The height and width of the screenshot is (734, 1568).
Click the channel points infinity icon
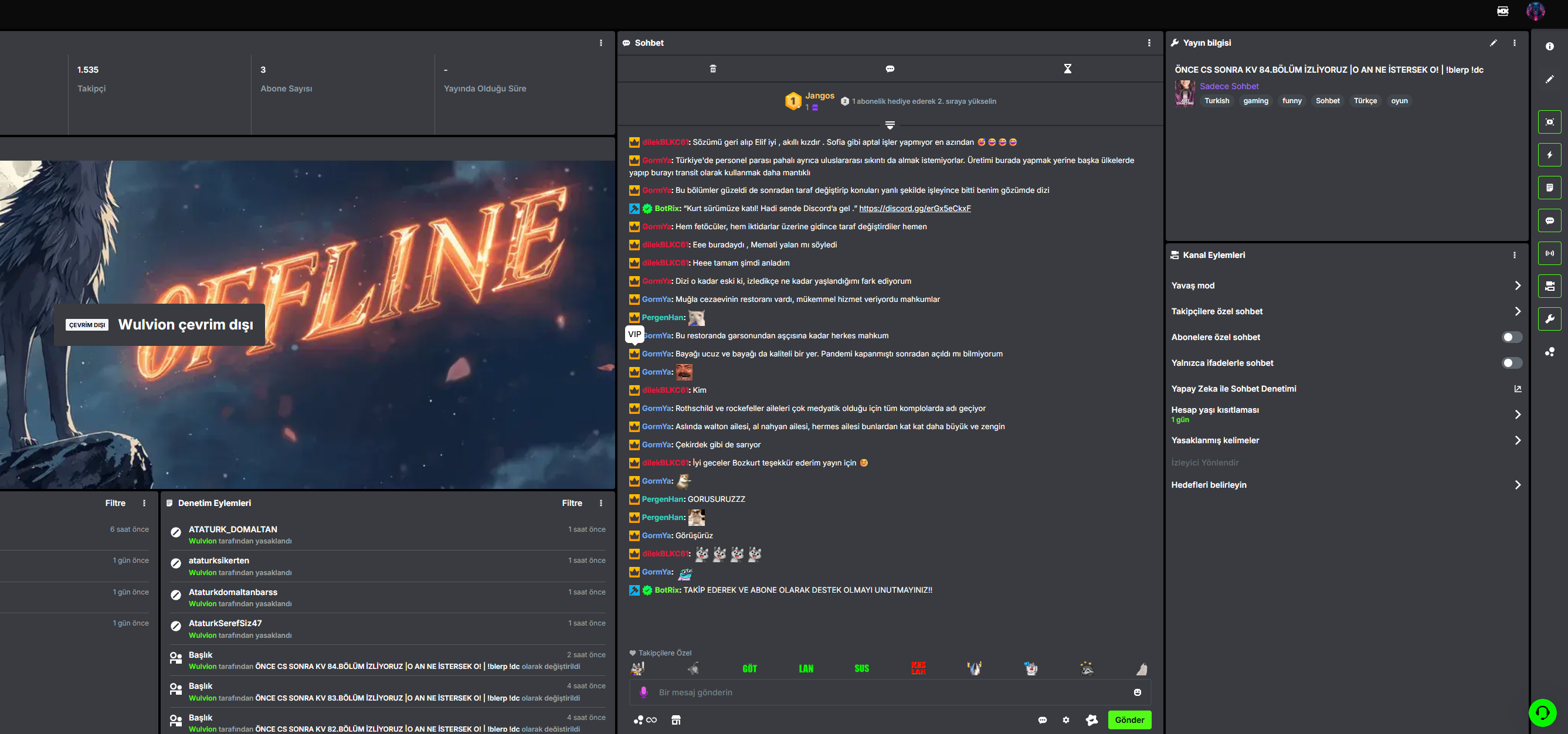click(x=645, y=720)
